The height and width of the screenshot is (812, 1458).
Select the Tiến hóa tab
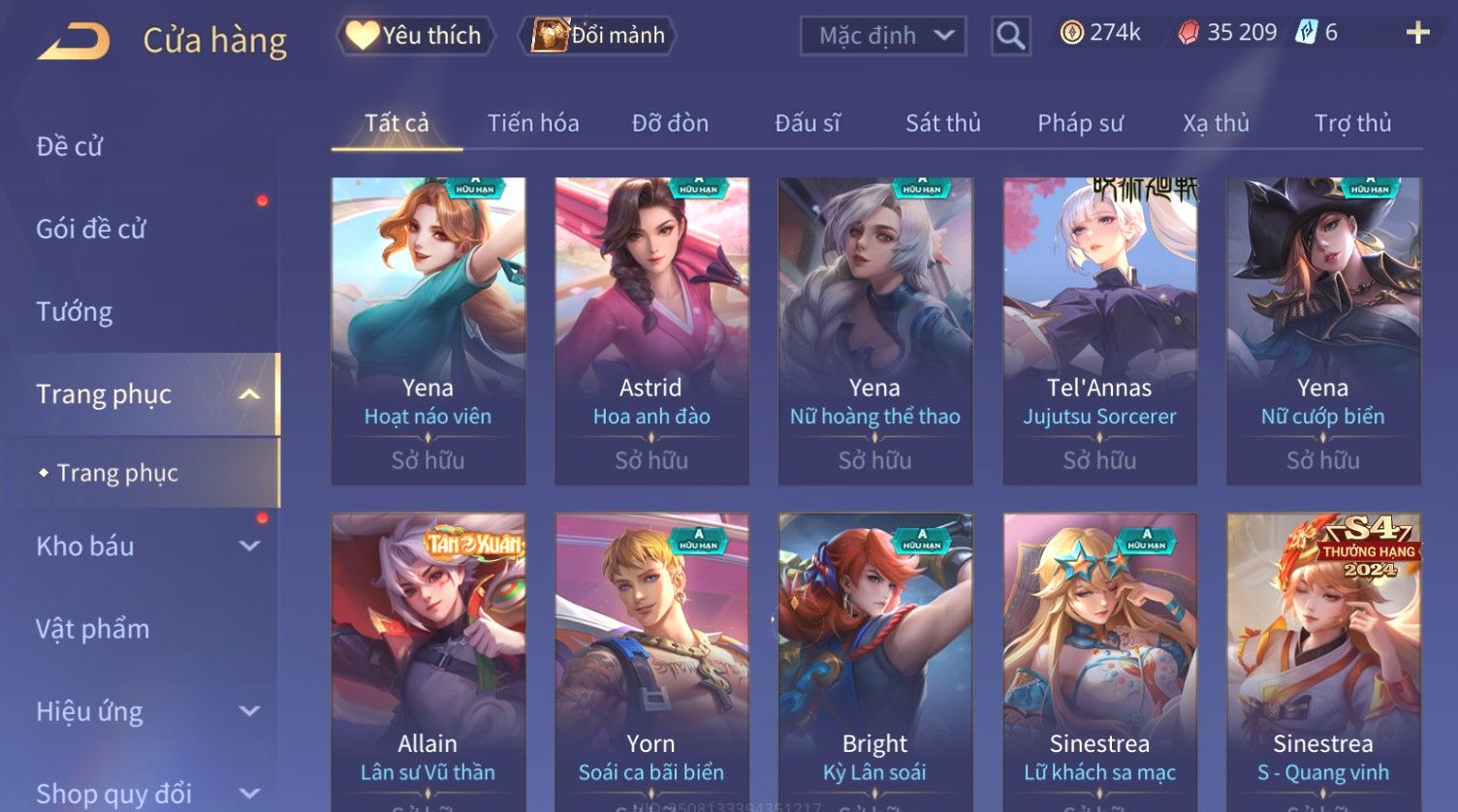[533, 123]
